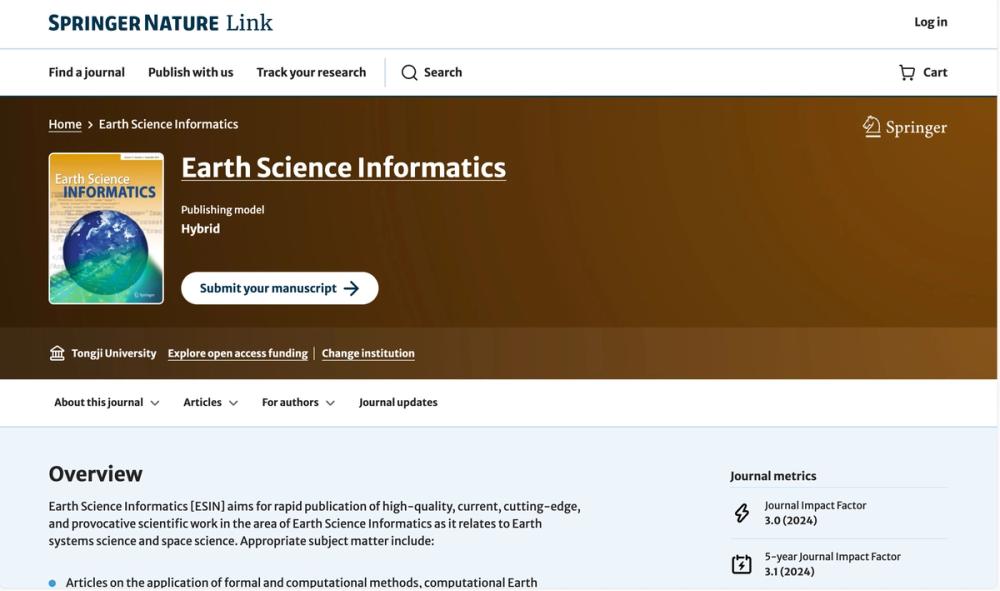Image resolution: width=1000 pixels, height=591 pixels.
Task: Click the institution building icon beside Tongji University
Action: click(x=57, y=353)
